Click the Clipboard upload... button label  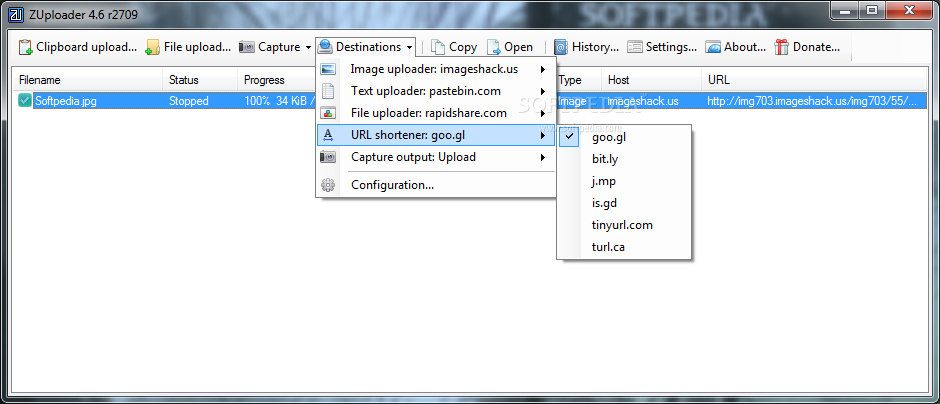click(87, 47)
